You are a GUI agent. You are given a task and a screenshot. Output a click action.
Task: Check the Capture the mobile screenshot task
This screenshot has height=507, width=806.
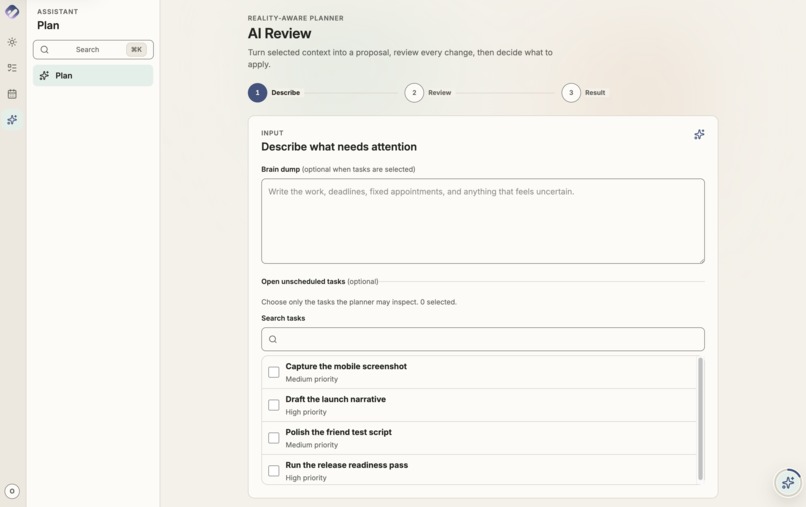(273, 372)
